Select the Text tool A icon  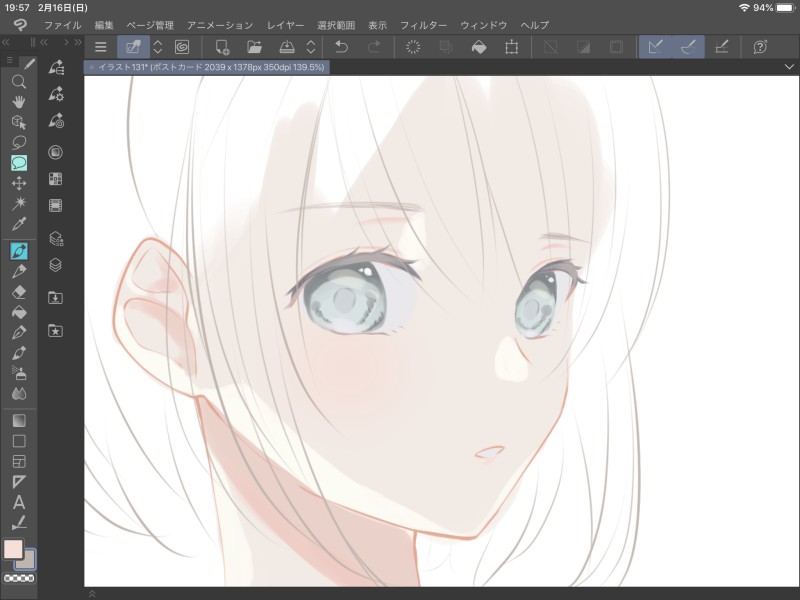tap(19, 503)
